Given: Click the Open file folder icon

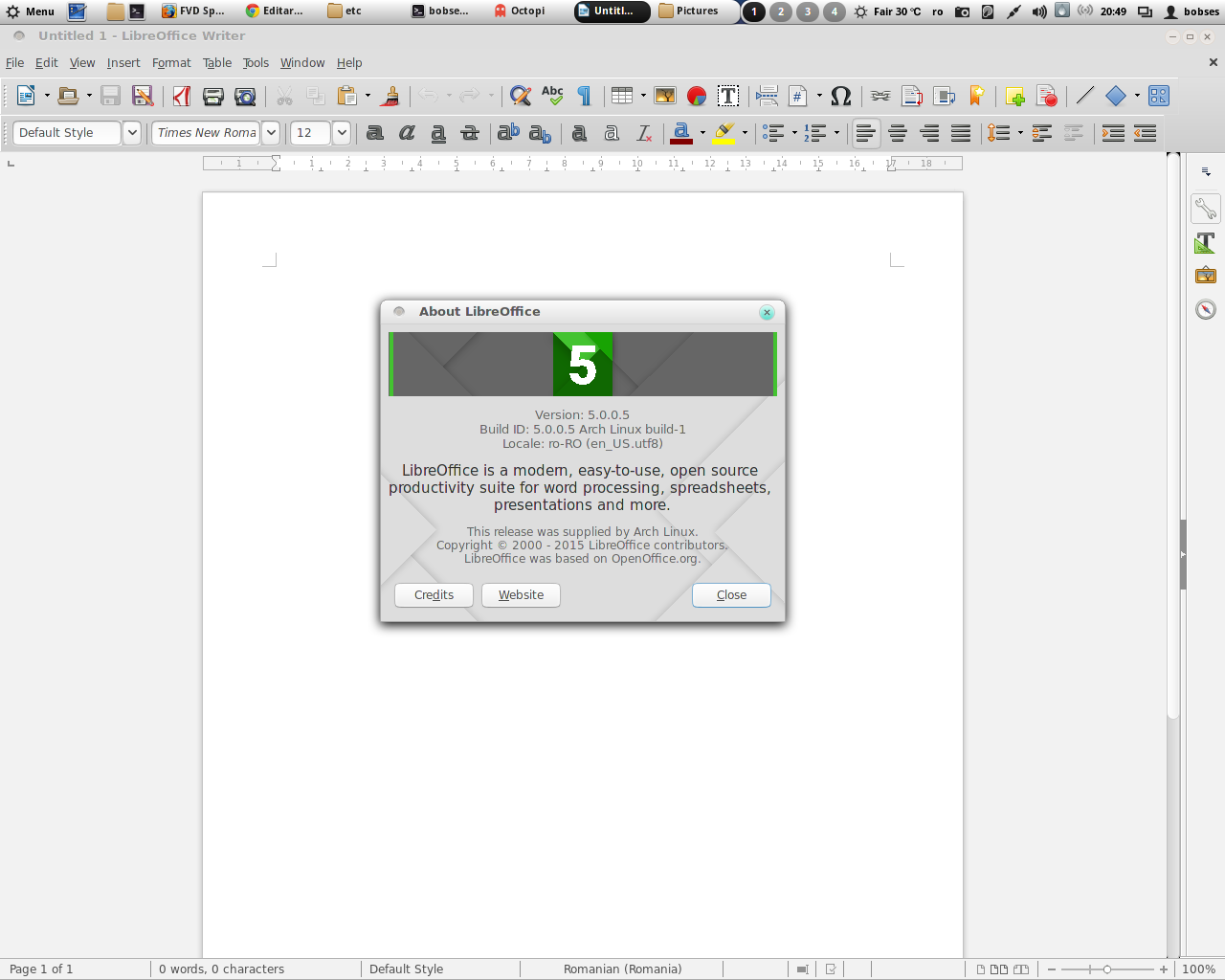Looking at the screenshot, I should click(x=68, y=96).
